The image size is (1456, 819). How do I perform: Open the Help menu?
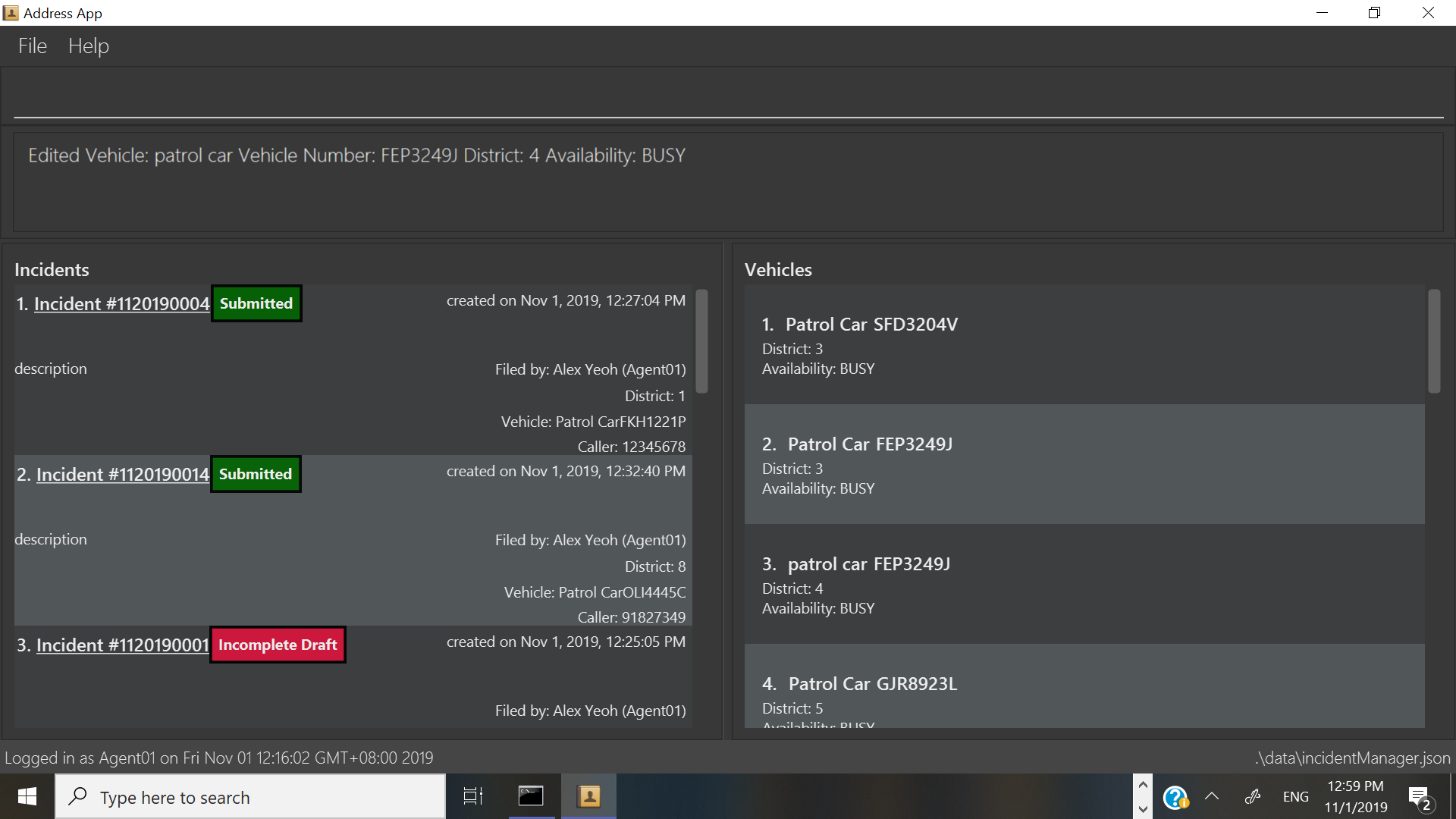(89, 46)
